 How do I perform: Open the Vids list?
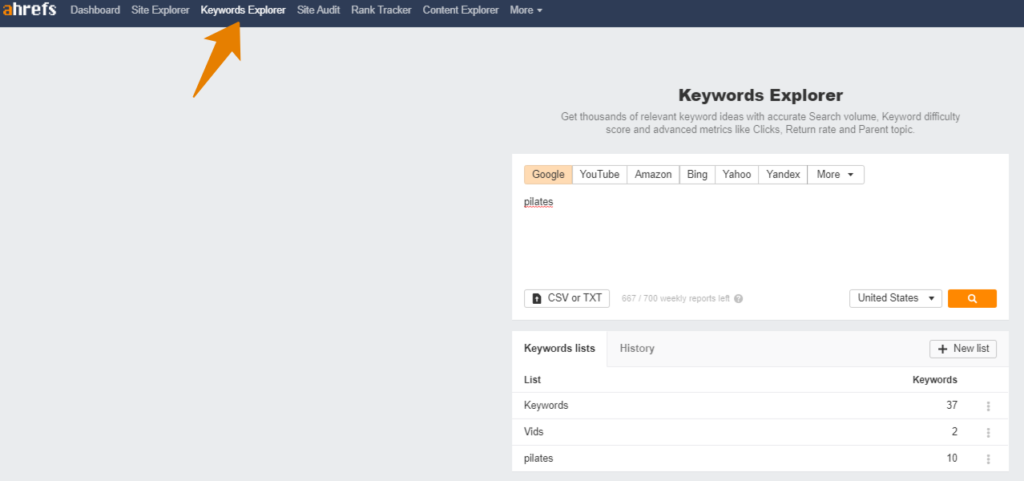point(534,431)
